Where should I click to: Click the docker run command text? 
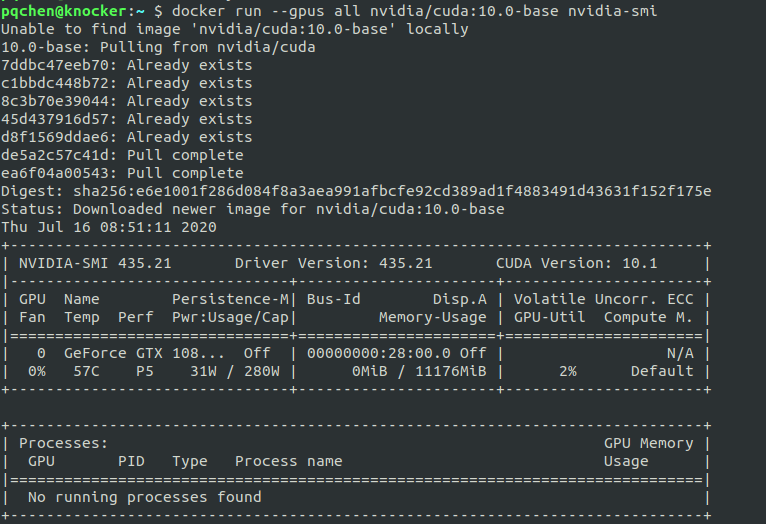(414, 11)
